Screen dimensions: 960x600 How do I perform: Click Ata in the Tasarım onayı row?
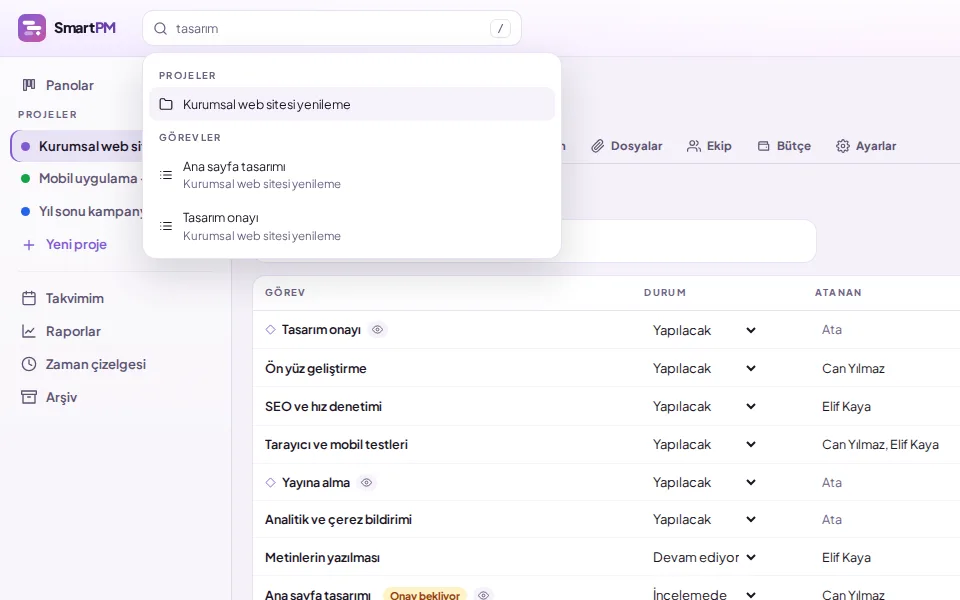click(831, 329)
